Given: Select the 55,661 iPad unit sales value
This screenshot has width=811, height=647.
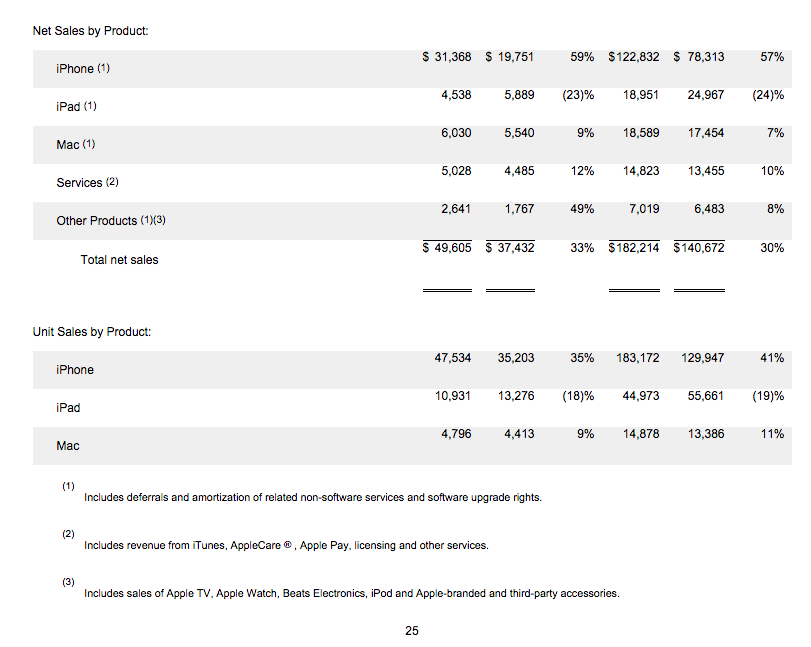Looking at the screenshot, I should pyautogui.click(x=701, y=396).
